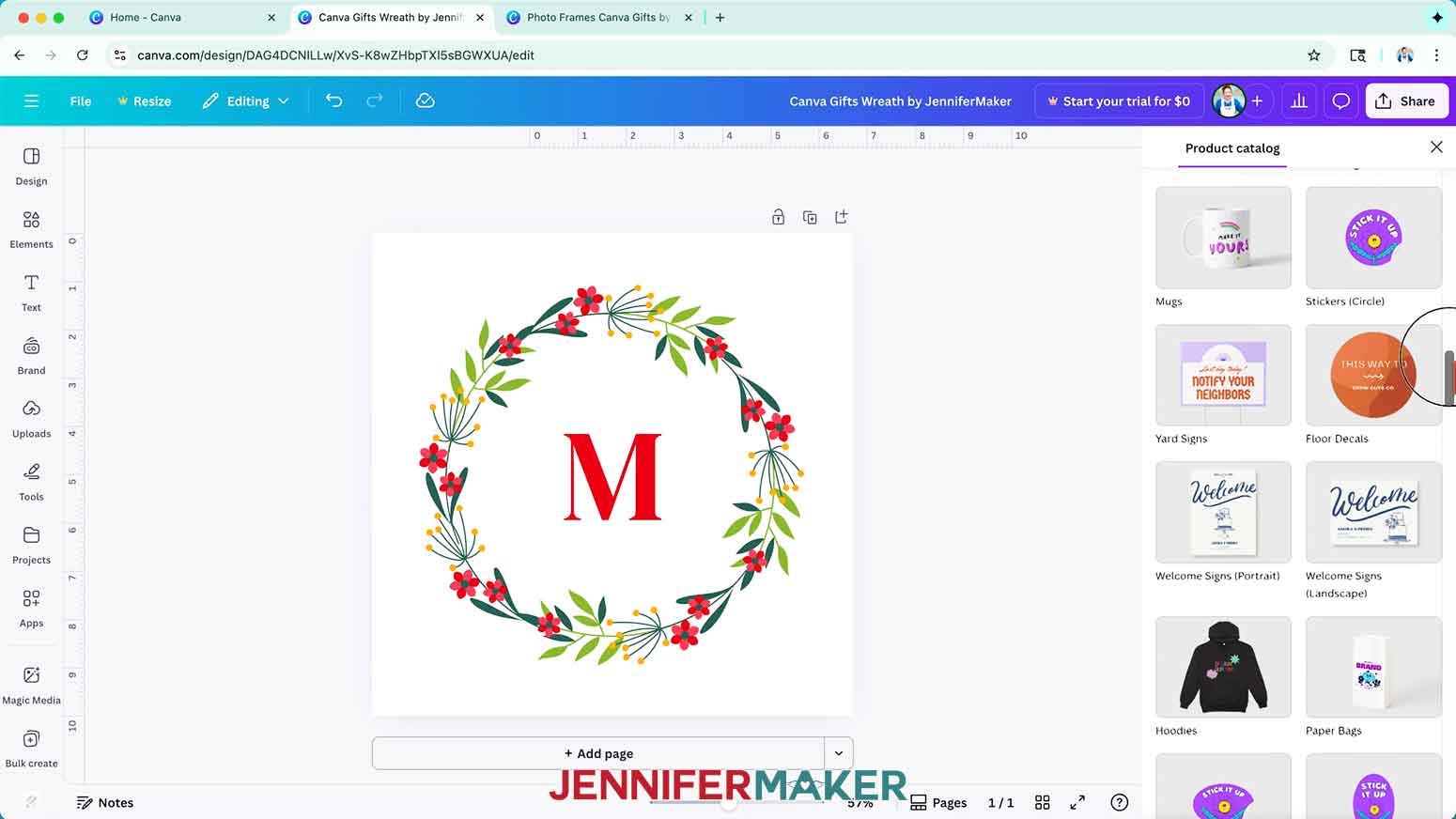Close the Home - Canva browser tab
Screen dimensions: 1456x819
[271, 18]
